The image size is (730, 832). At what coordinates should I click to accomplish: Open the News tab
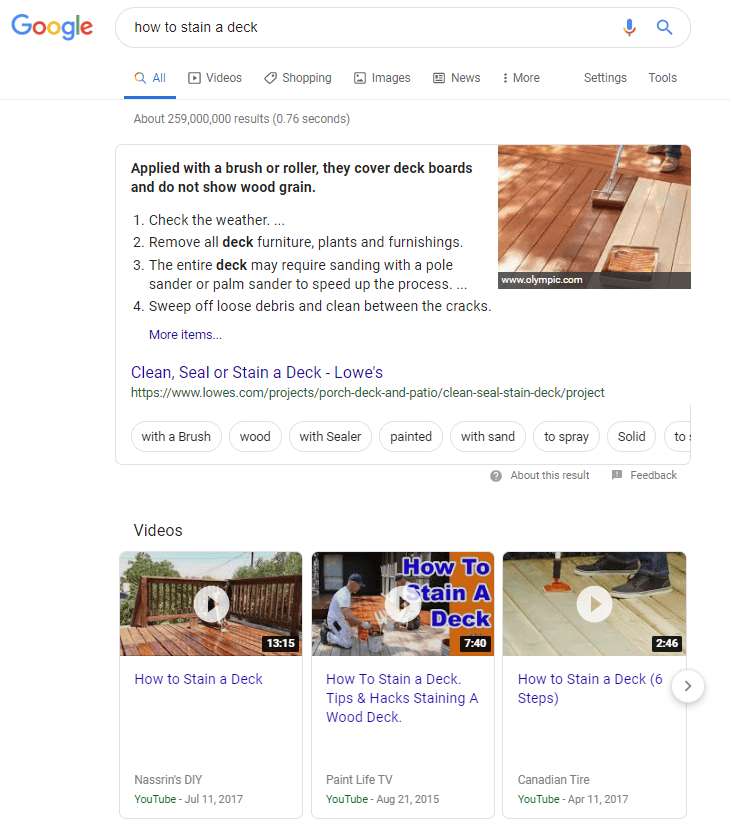pyautogui.click(x=457, y=78)
